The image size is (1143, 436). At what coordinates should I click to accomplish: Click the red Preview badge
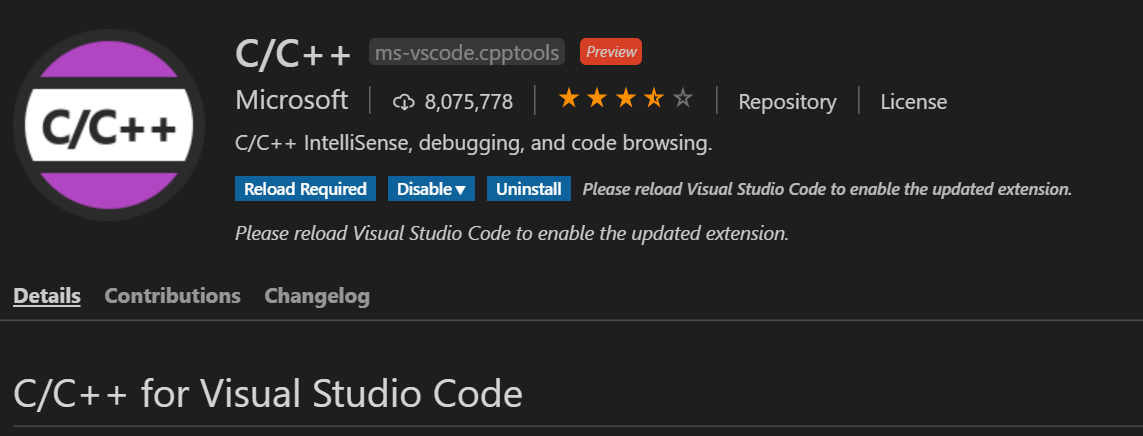pos(610,51)
